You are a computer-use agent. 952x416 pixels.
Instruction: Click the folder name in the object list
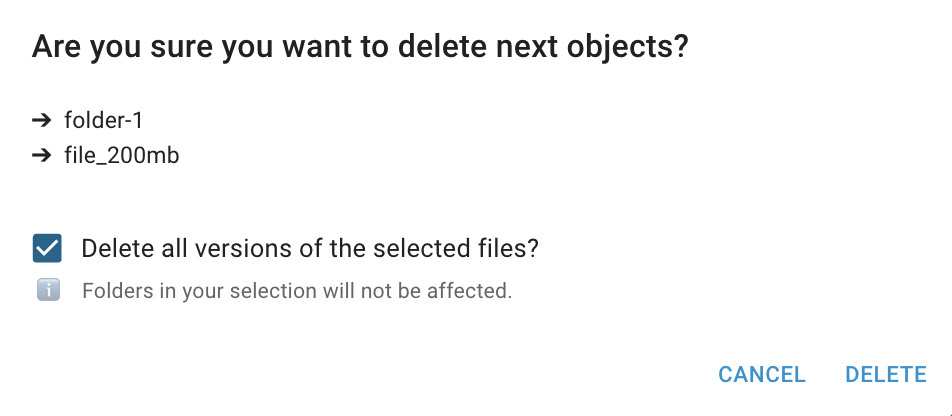coord(104,121)
